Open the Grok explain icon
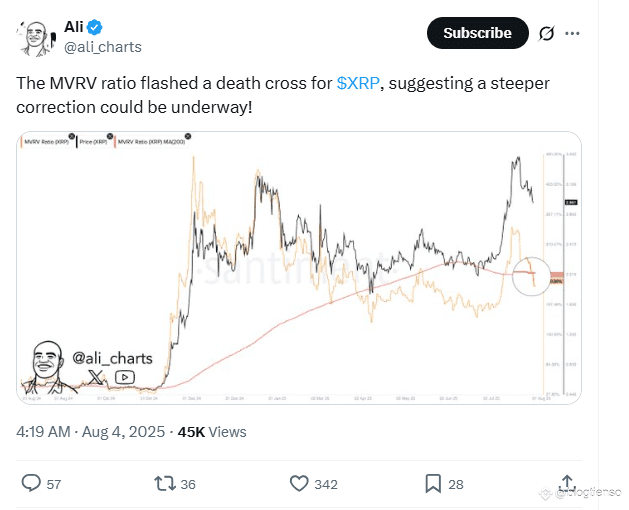The width and height of the screenshot is (629, 510). click(x=546, y=33)
